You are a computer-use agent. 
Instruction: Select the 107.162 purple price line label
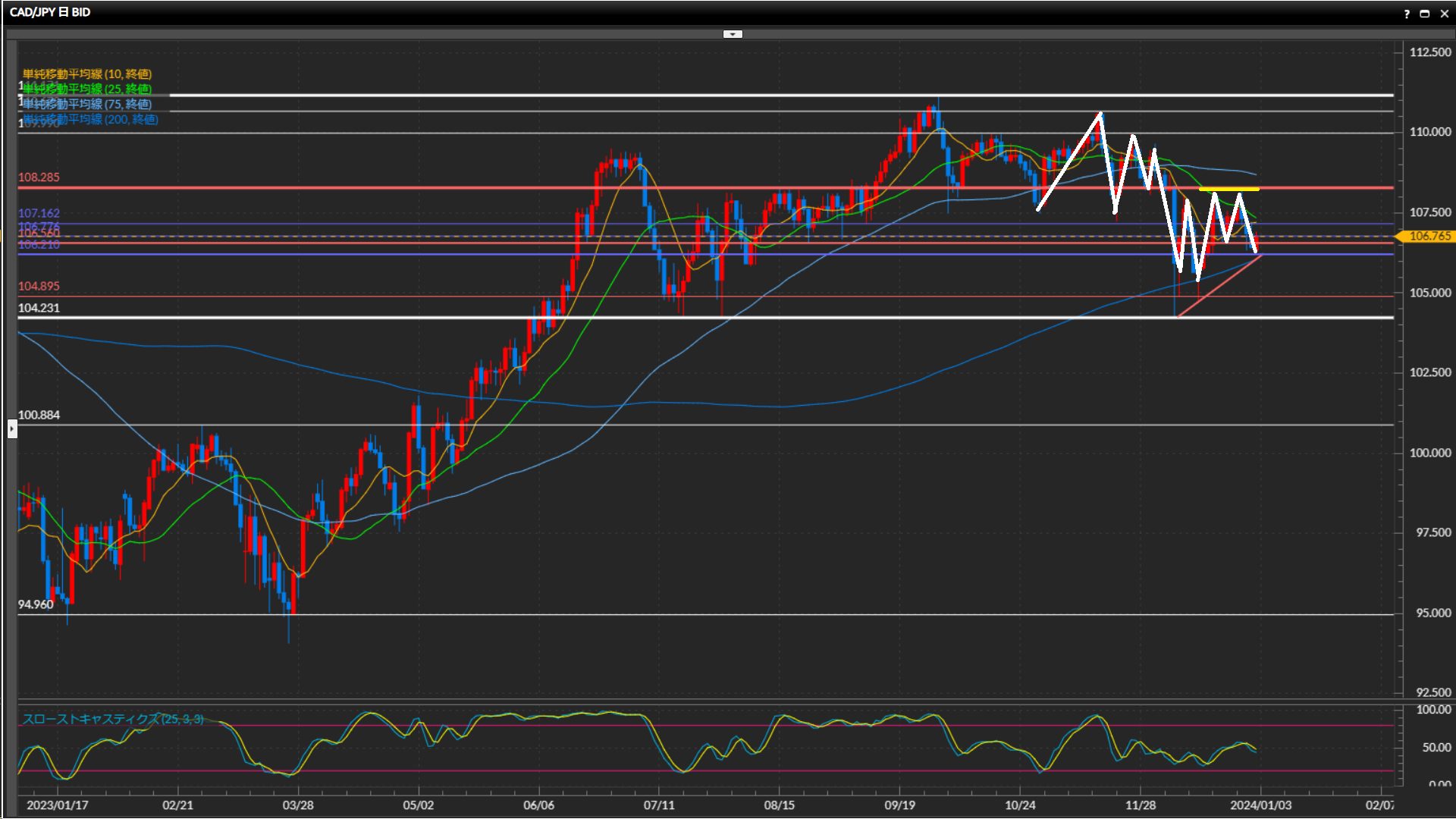pos(39,214)
